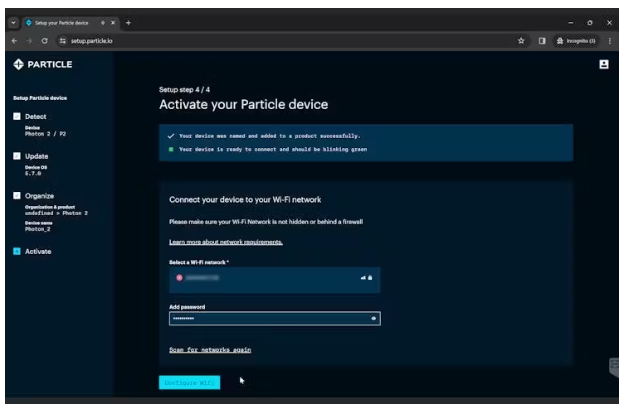Close the Setup your Particle device tab
This screenshot has height=411, width=627.
[113, 23]
